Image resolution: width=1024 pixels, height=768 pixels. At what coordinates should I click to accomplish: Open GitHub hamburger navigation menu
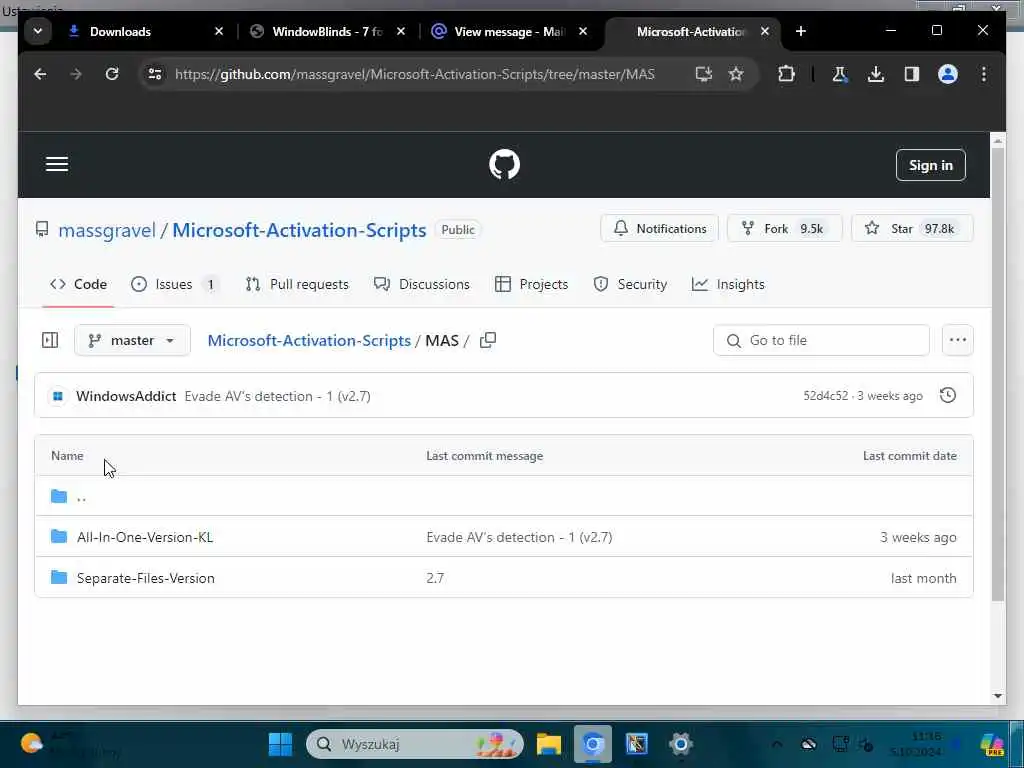point(57,165)
